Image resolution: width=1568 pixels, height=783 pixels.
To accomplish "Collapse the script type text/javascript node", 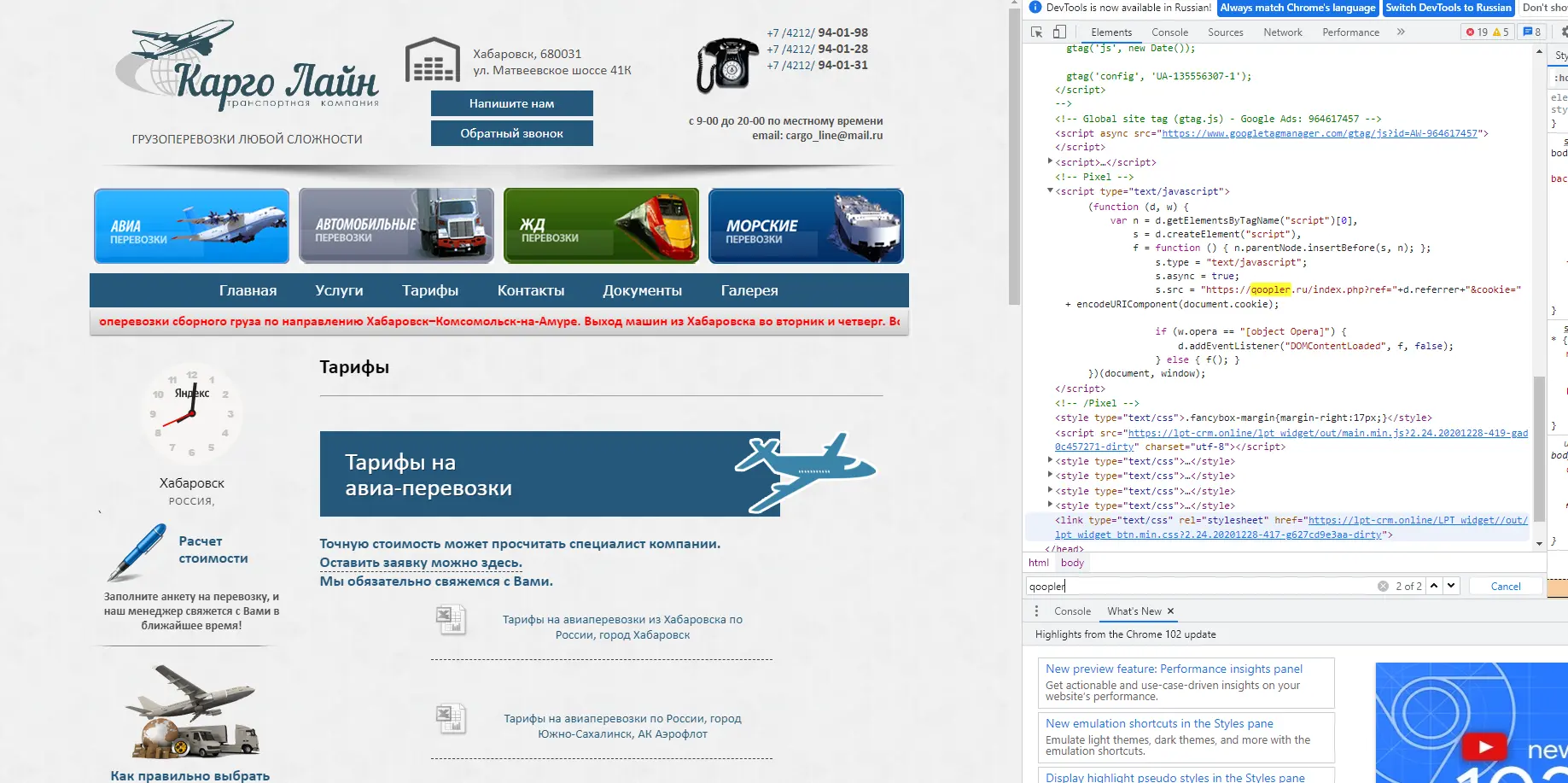I will [x=1050, y=190].
